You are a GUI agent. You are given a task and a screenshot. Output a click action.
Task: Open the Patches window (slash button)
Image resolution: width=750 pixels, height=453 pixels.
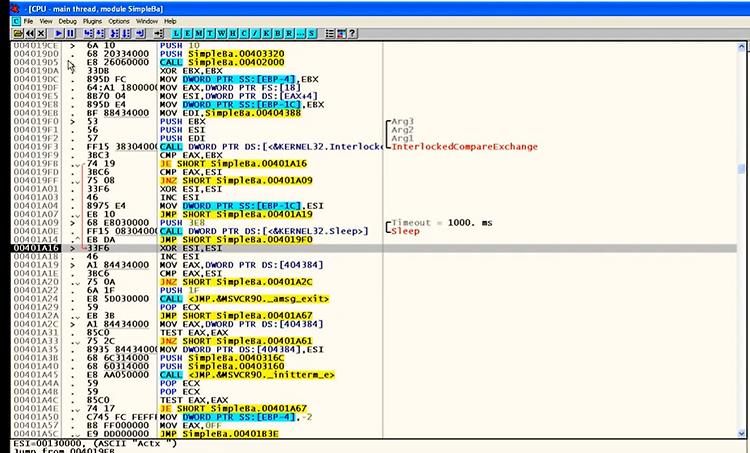click(x=255, y=33)
